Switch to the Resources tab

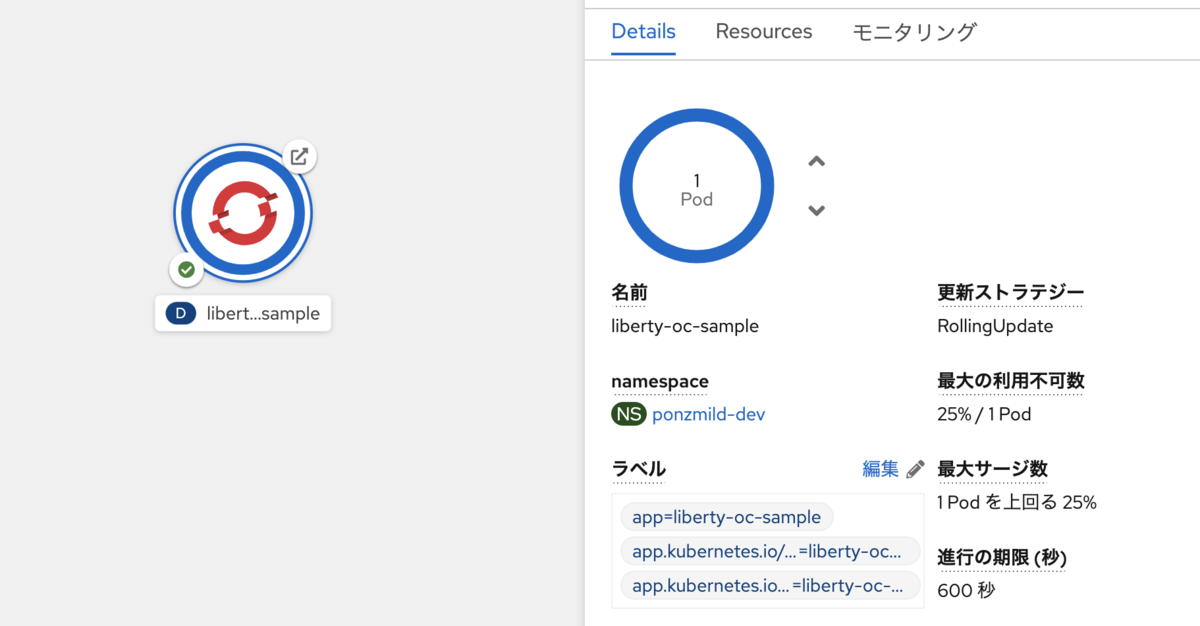tap(764, 31)
